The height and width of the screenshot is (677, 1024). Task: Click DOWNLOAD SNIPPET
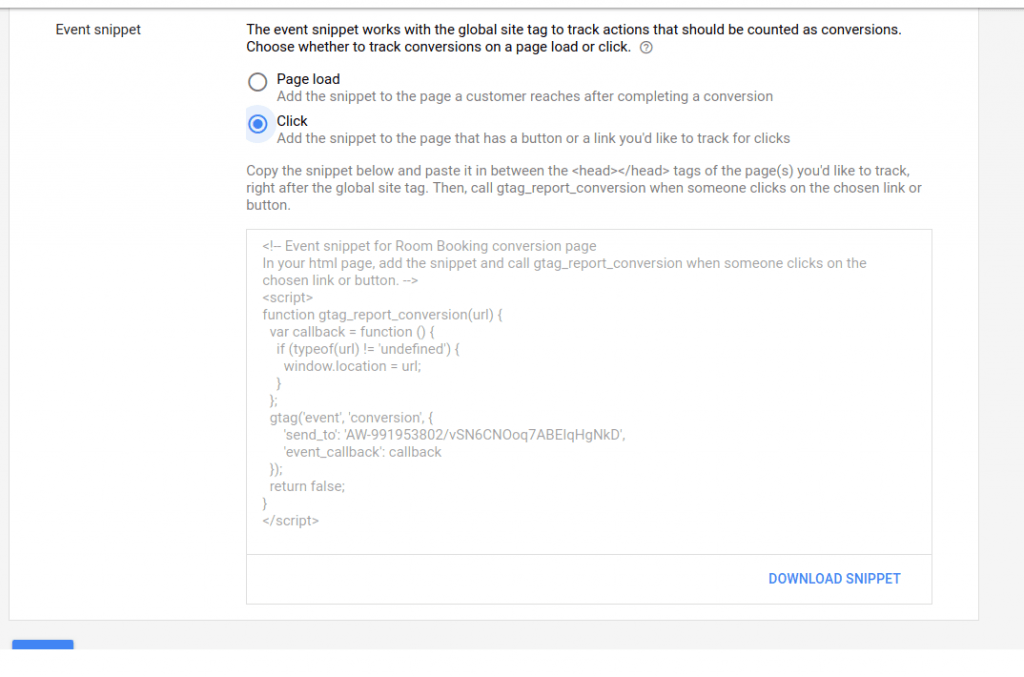834,578
